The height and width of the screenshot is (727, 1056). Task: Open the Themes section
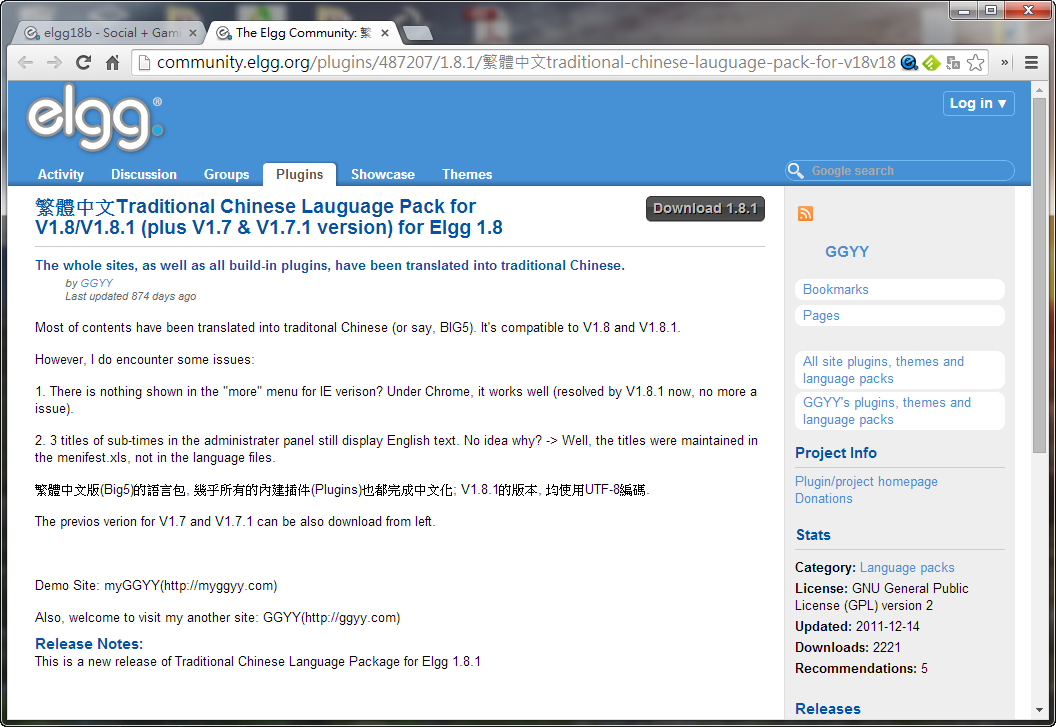467,174
